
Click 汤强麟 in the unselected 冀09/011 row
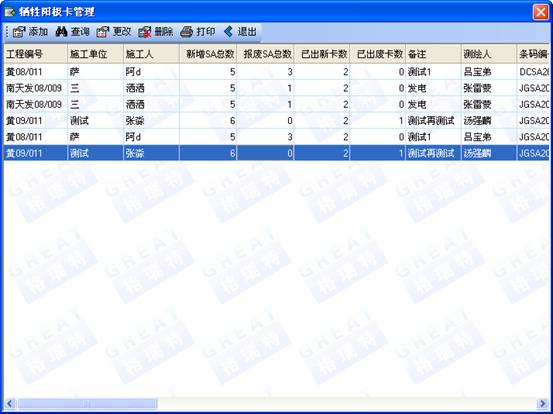point(489,121)
